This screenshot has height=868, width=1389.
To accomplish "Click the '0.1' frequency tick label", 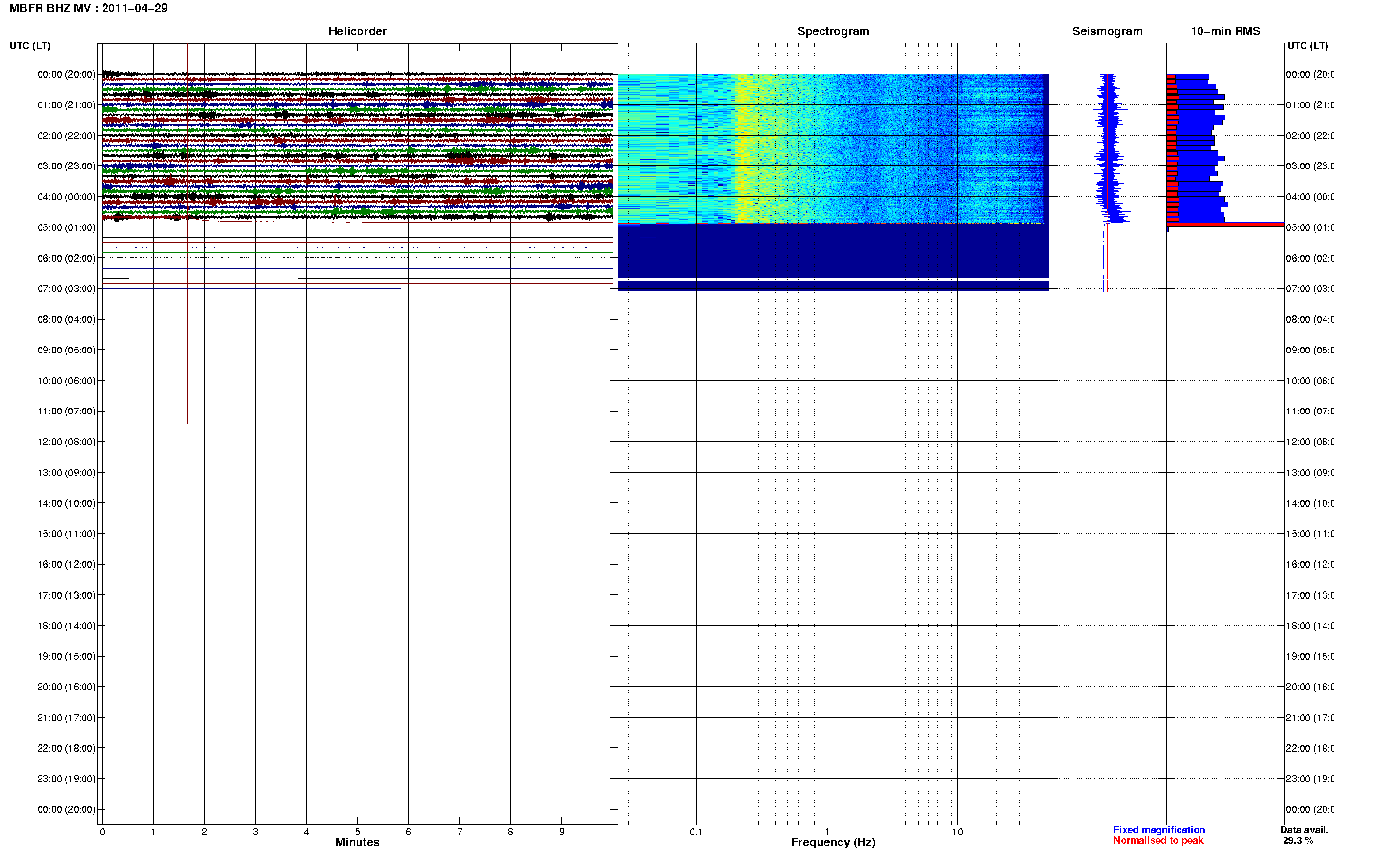I will [696, 832].
